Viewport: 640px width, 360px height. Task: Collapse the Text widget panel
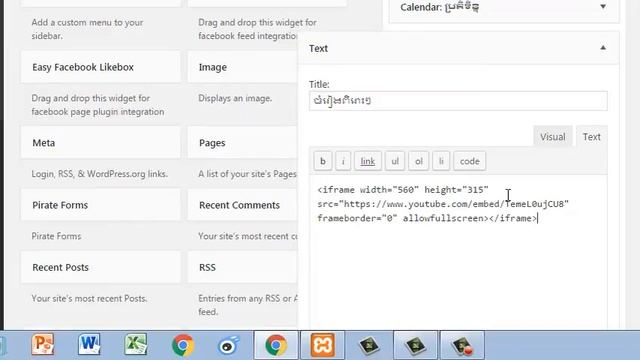tap(603, 48)
